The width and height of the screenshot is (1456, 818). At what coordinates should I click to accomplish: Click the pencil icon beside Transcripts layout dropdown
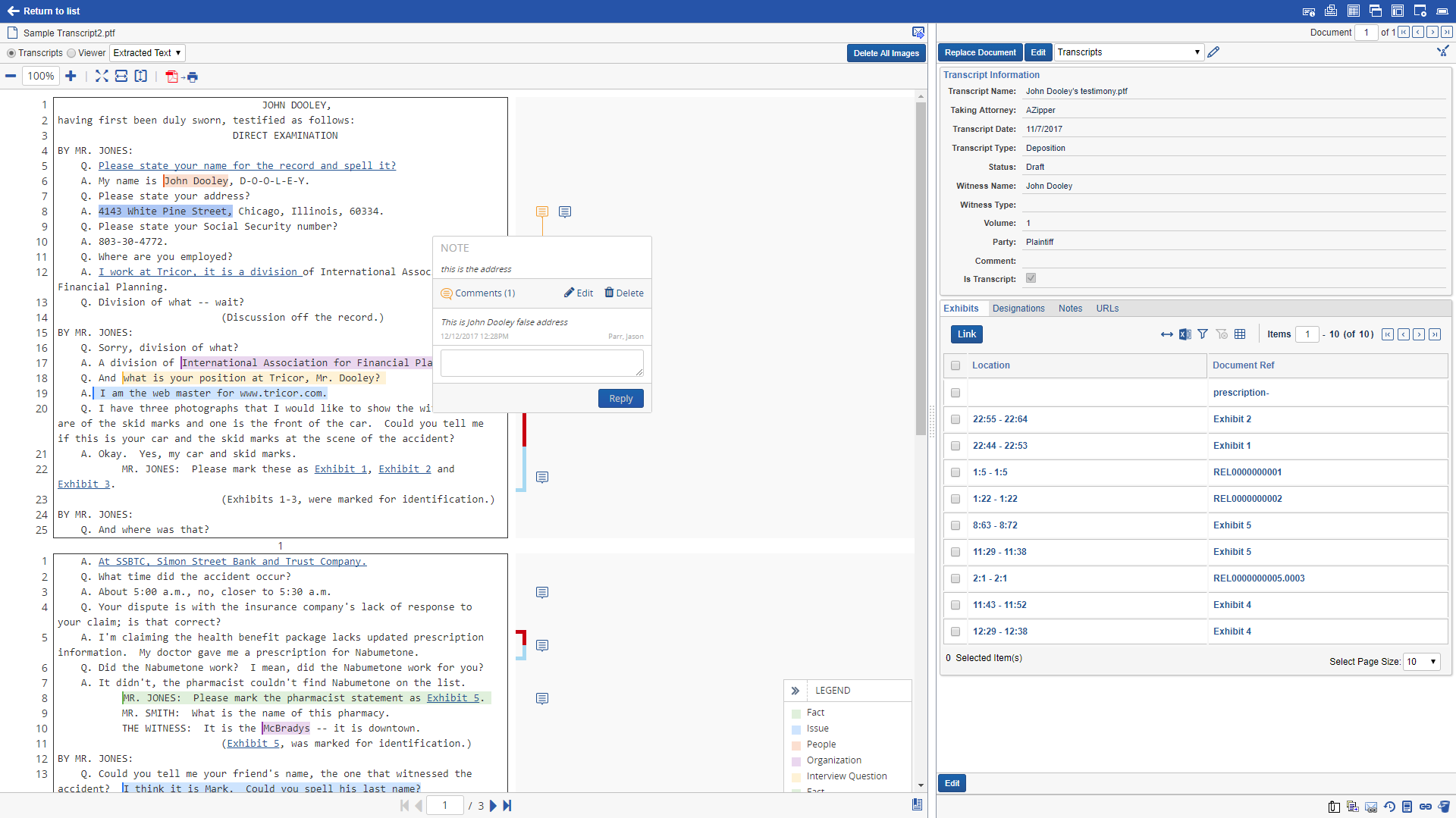[1213, 52]
